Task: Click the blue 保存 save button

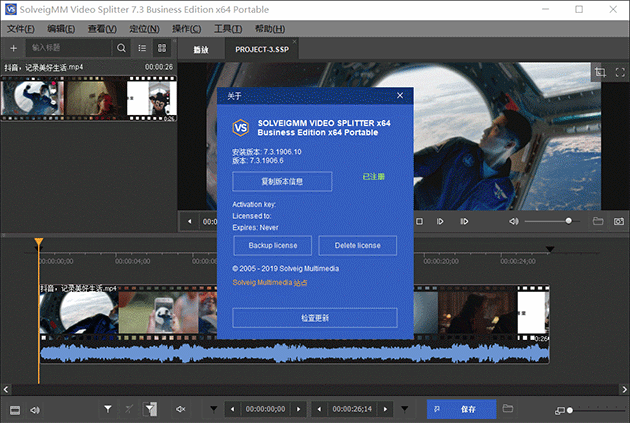Action: coord(462,409)
